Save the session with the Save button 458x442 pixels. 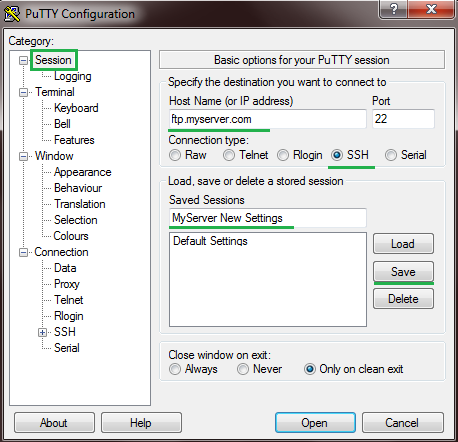click(403, 272)
